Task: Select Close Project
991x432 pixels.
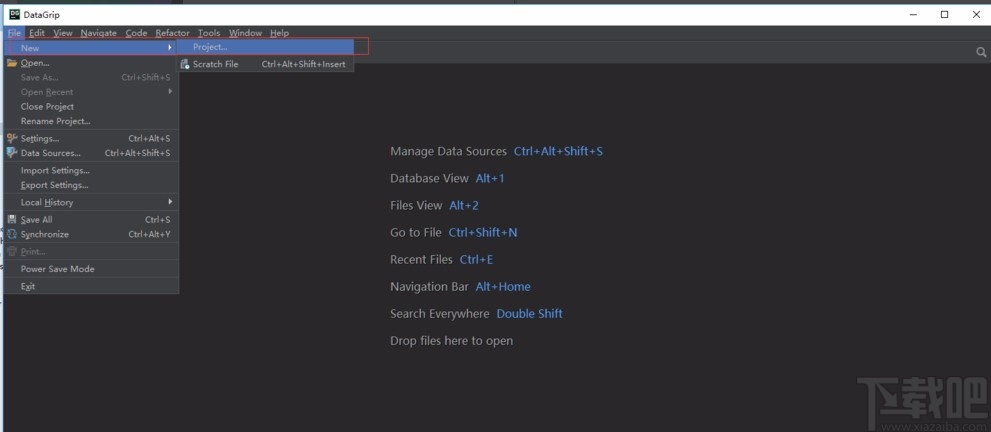Action: pos(47,106)
